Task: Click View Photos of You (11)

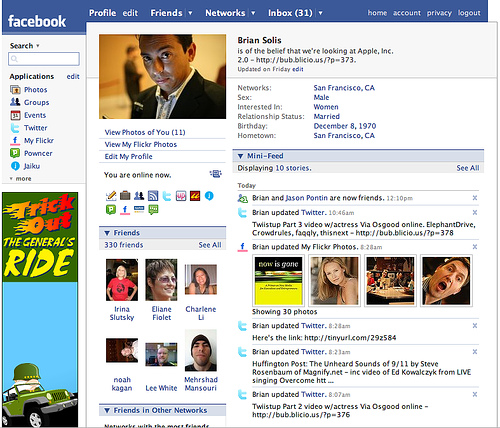Action: [x=145, y=132]
